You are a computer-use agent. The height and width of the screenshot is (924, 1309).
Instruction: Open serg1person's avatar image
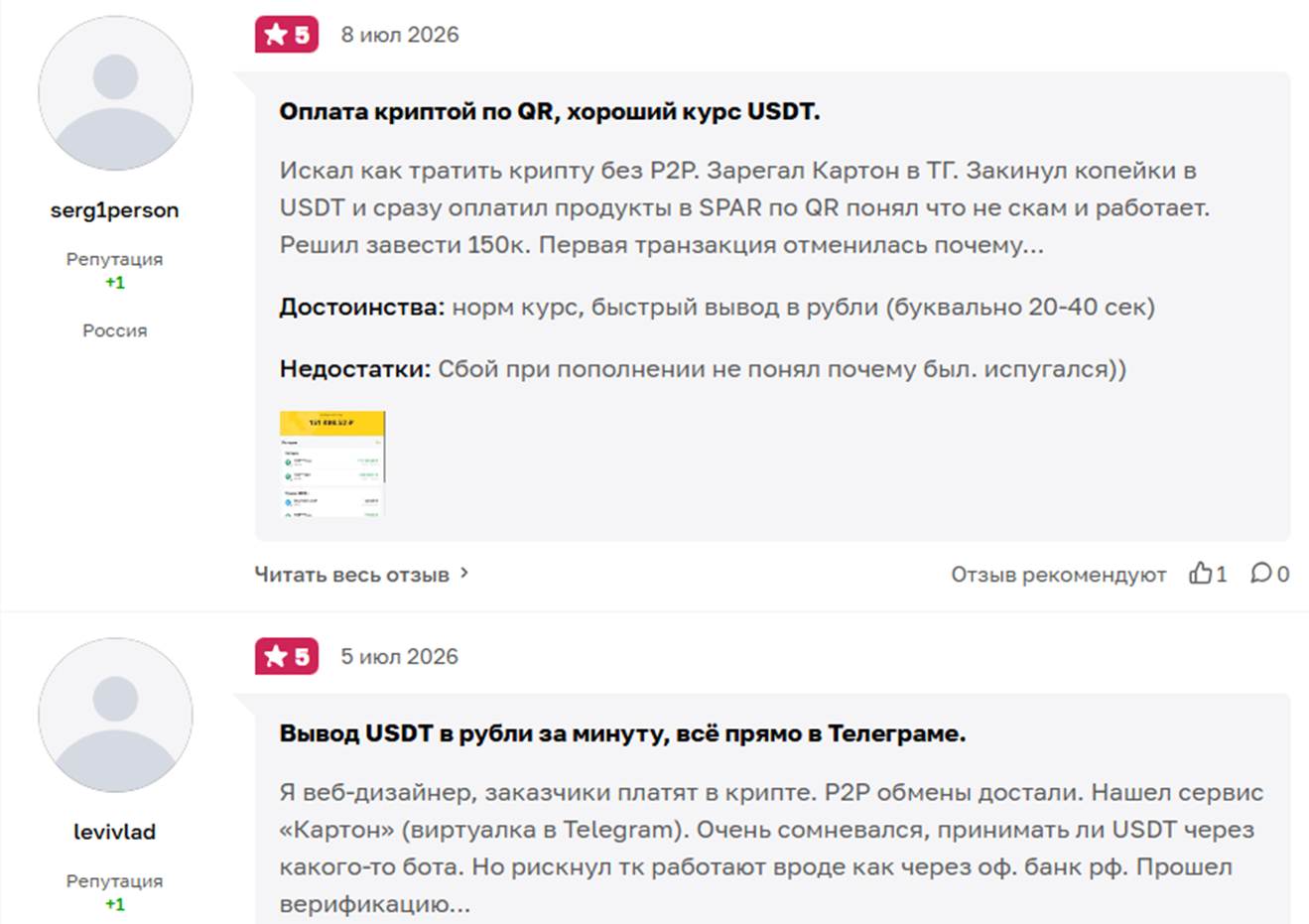pyautogui.click(x=115, y=93)
